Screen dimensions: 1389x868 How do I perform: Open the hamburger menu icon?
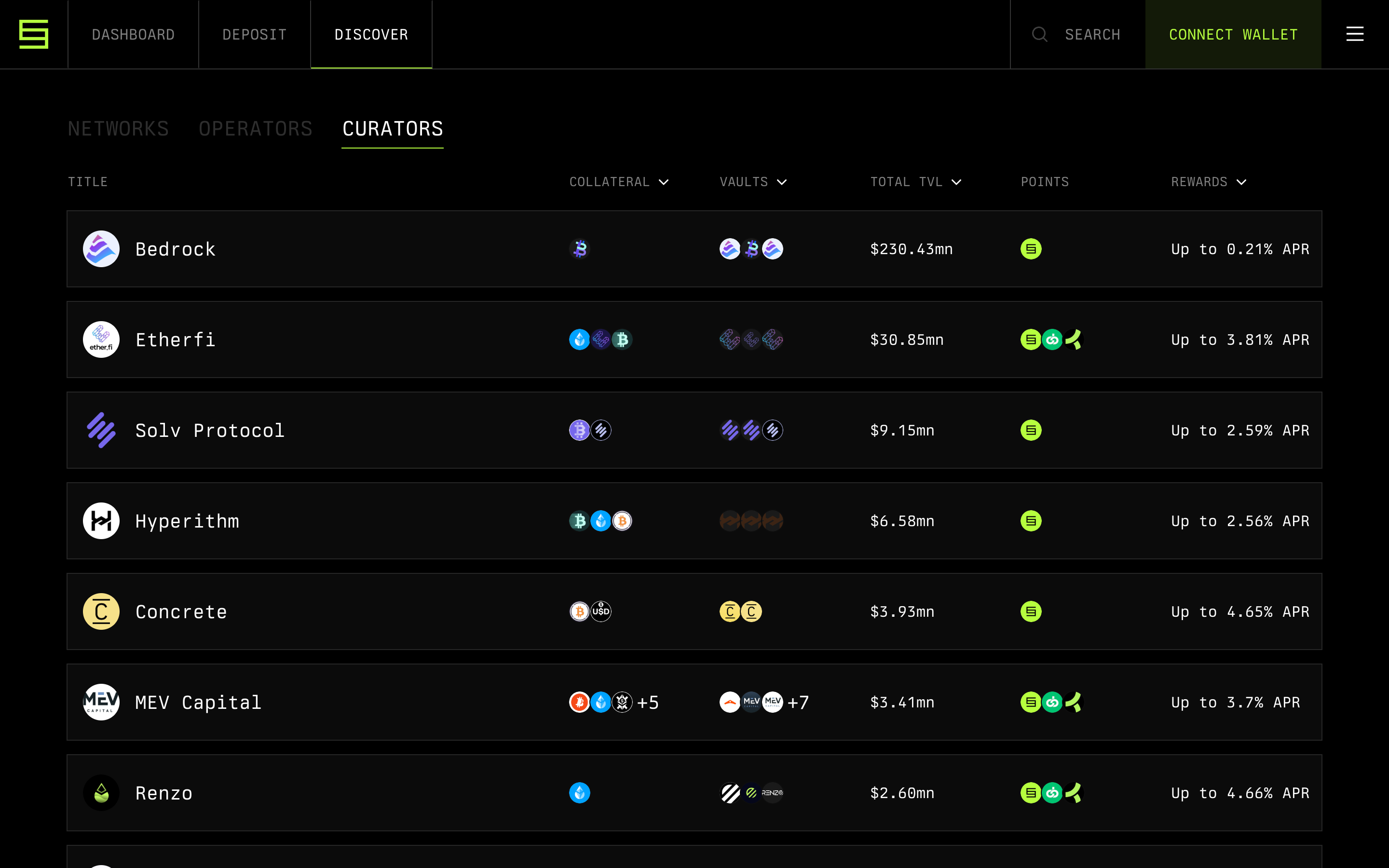[1355, 34]
